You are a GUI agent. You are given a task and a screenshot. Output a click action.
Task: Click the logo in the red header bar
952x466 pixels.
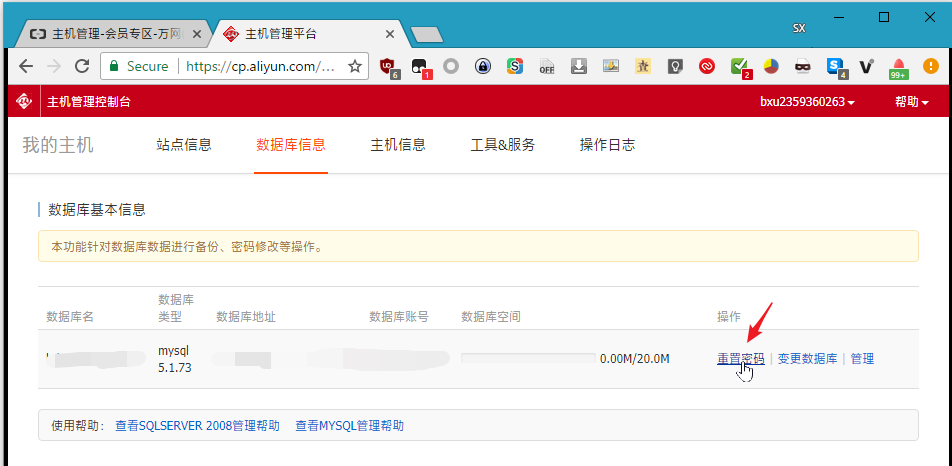click(x=24, y=102)
